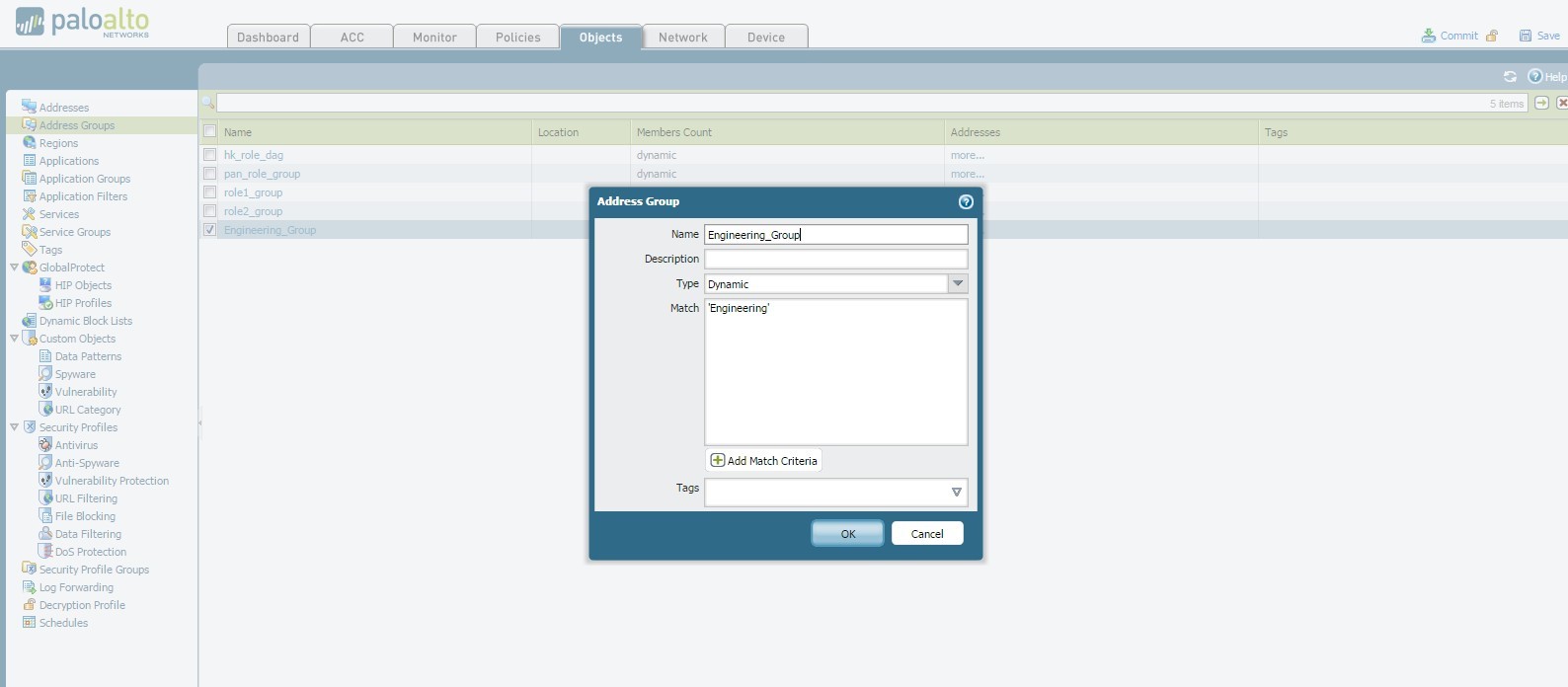Click in the Name input field
The image size is (1568, 687).
835,234
